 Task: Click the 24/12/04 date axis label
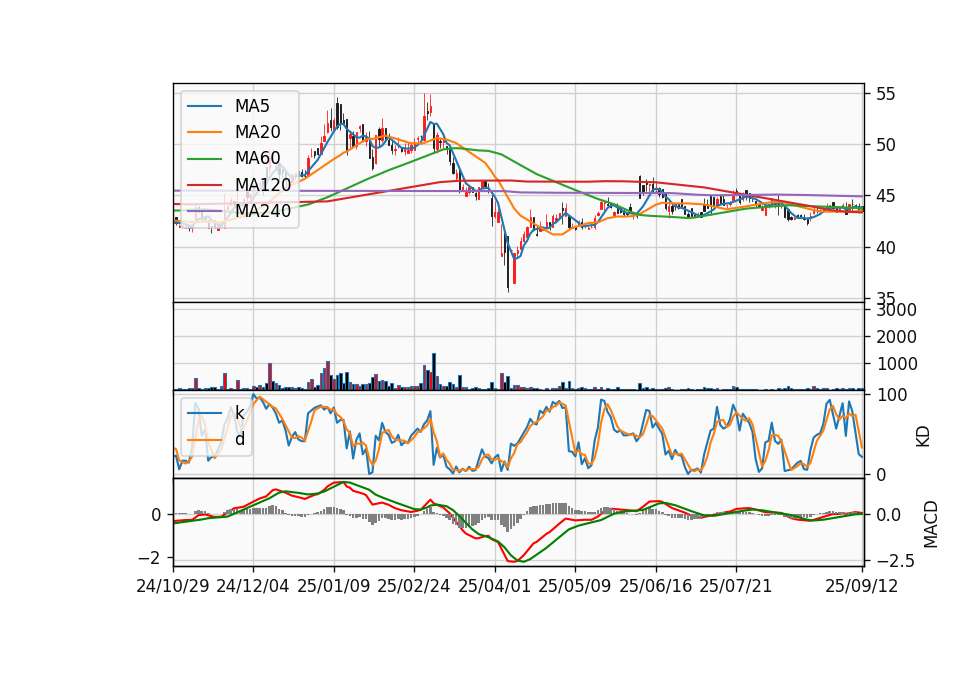(252, 586)
